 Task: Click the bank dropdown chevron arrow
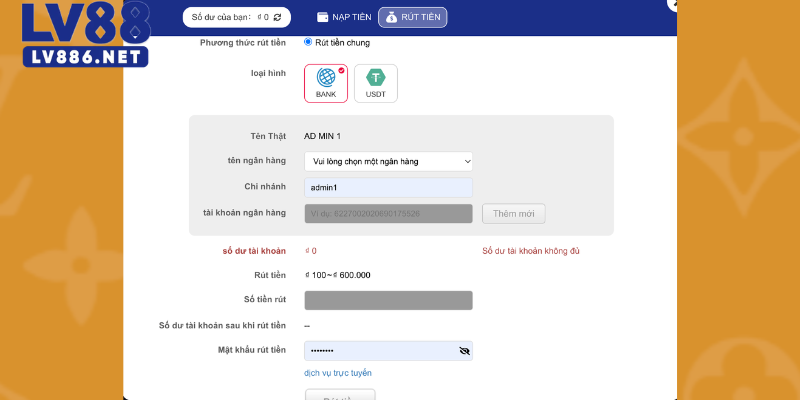pos(466,161)
